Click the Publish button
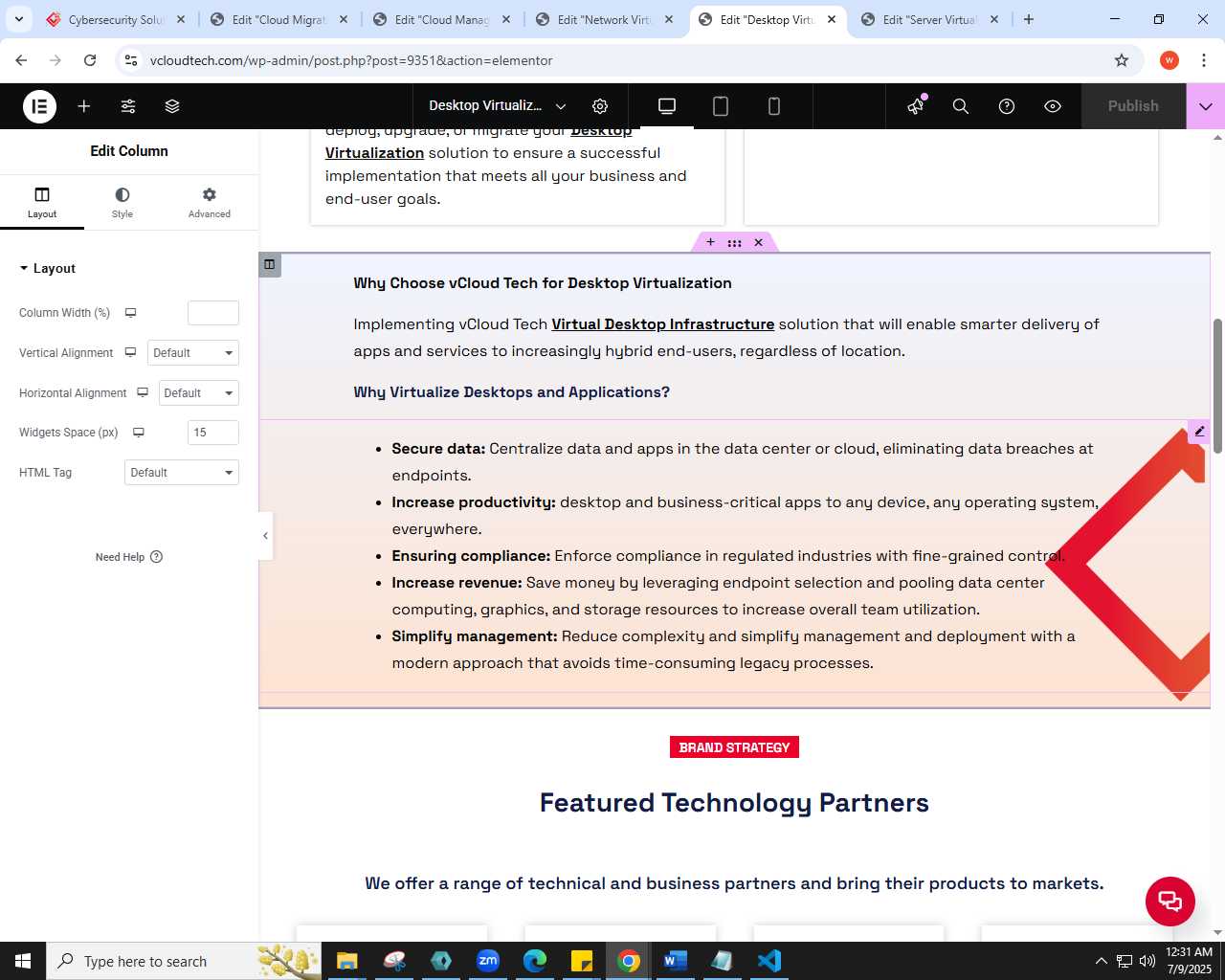 pos(1133,106)
